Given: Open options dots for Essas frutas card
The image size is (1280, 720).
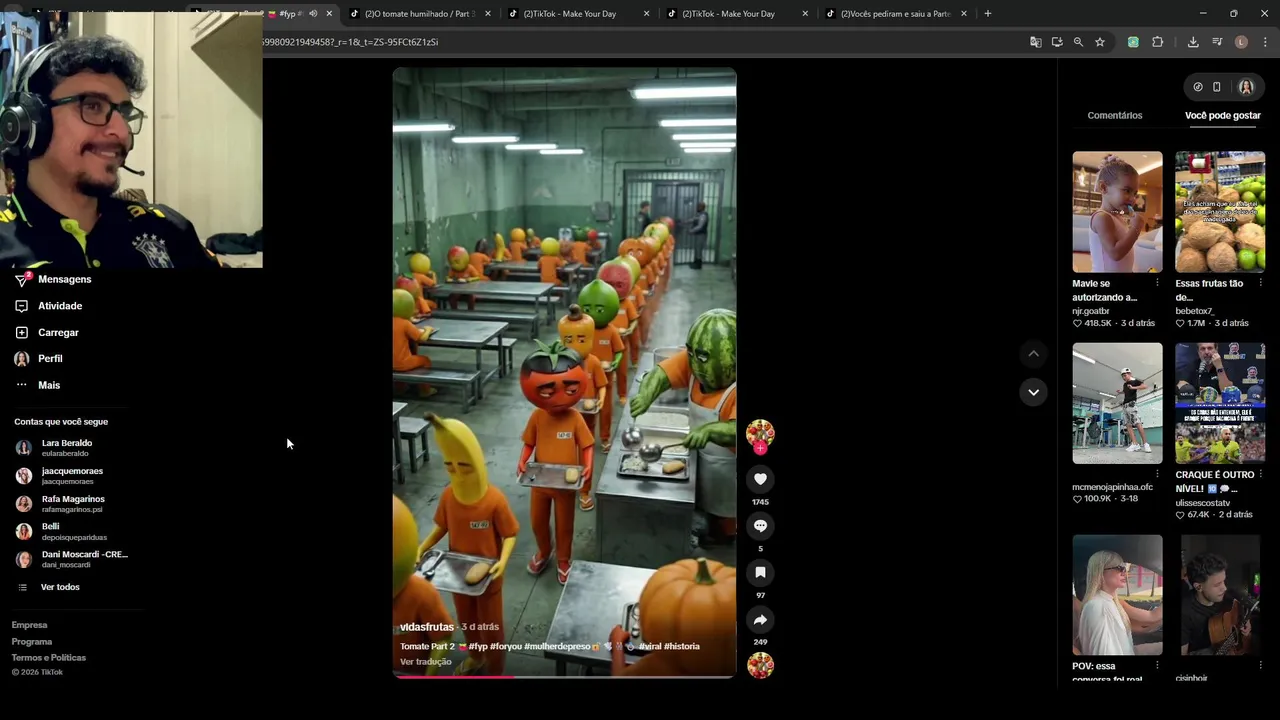Looking at the screenshot, I should pos(1260,283).
